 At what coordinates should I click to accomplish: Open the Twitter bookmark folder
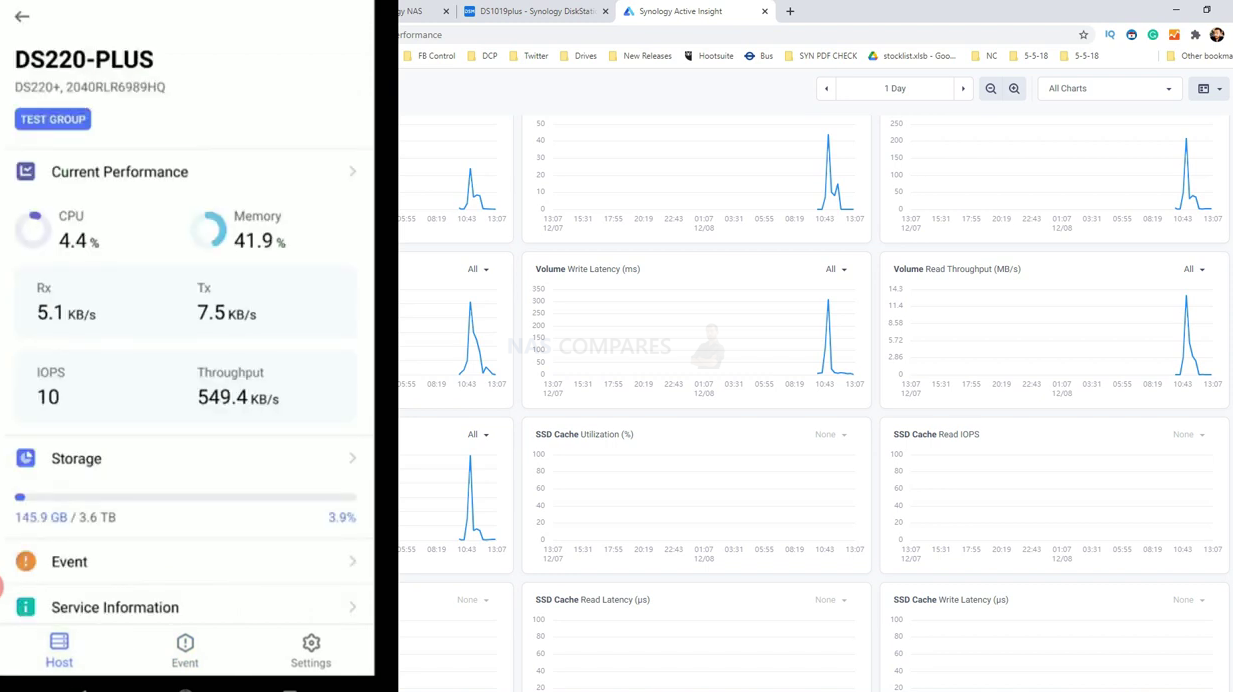coord(529,56)
